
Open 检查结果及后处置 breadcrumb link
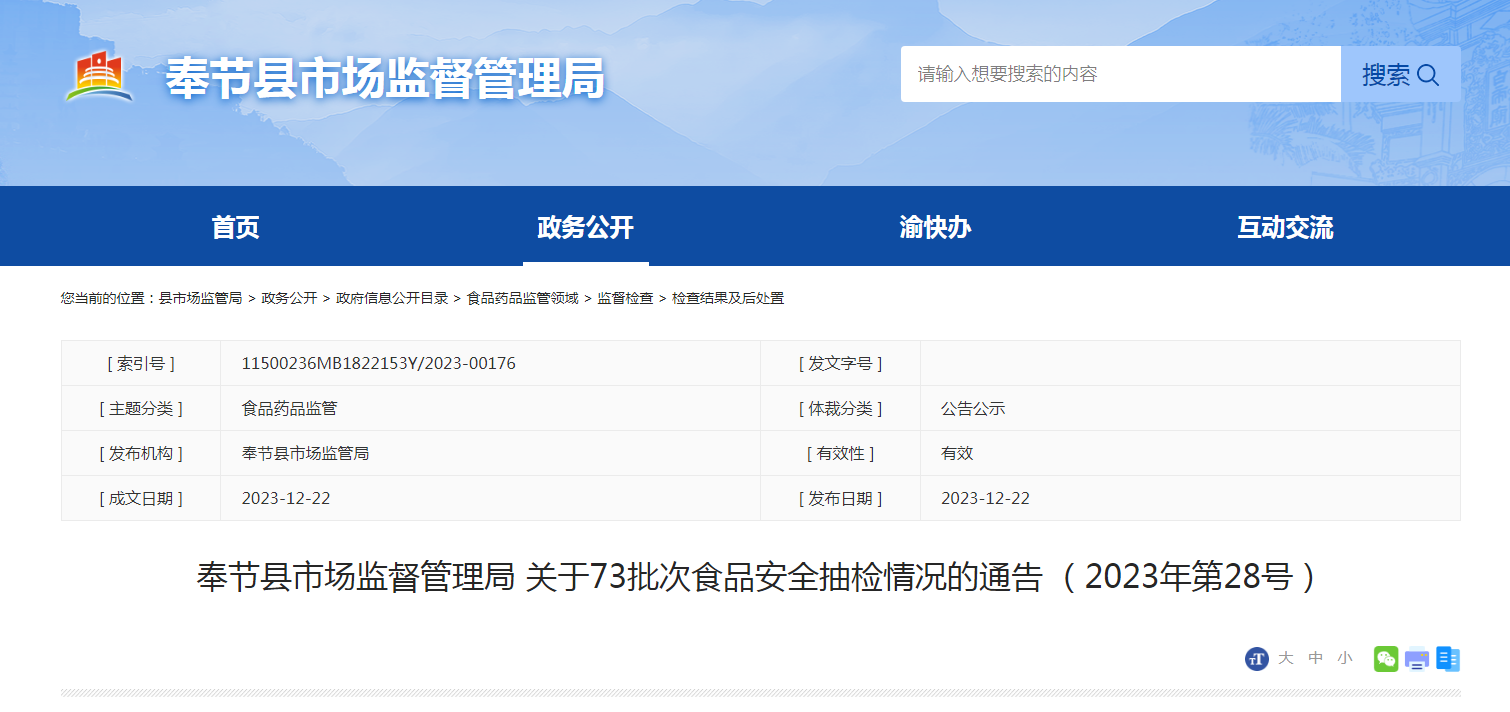728,298
